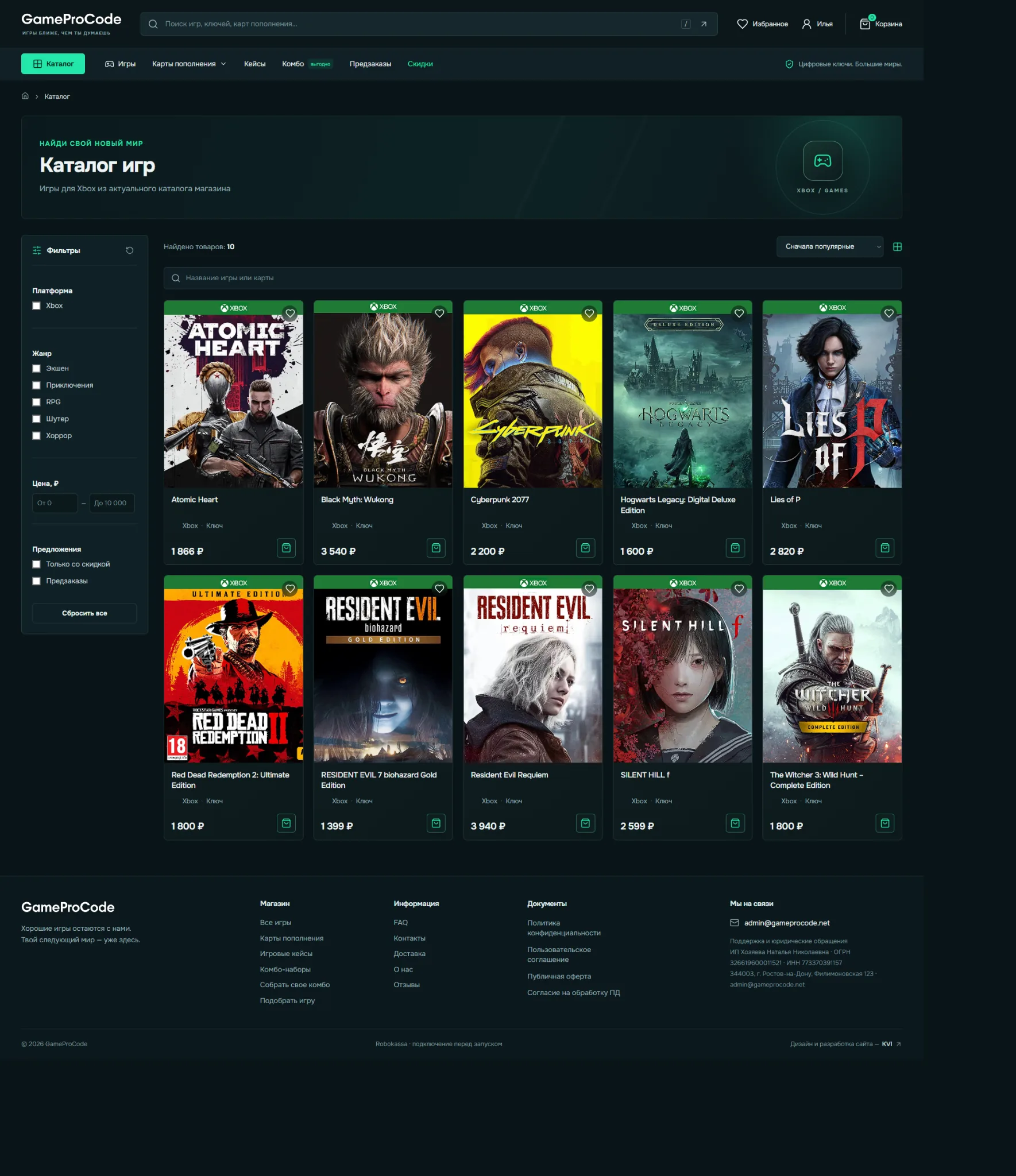Add The Witcher 3 to cart
1016x1176 pixels.
(885, 823)
